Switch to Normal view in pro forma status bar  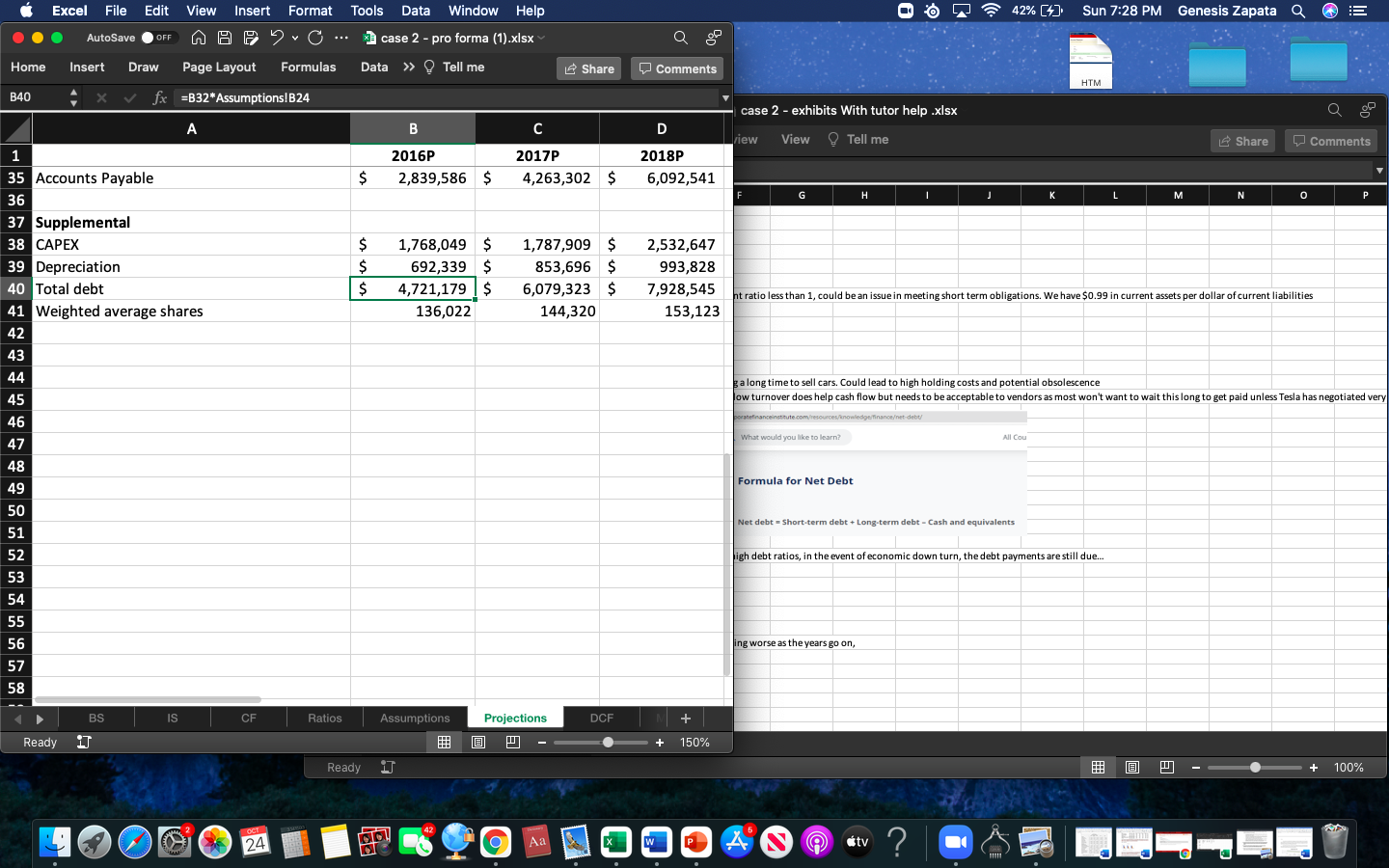tap(444, 742)
